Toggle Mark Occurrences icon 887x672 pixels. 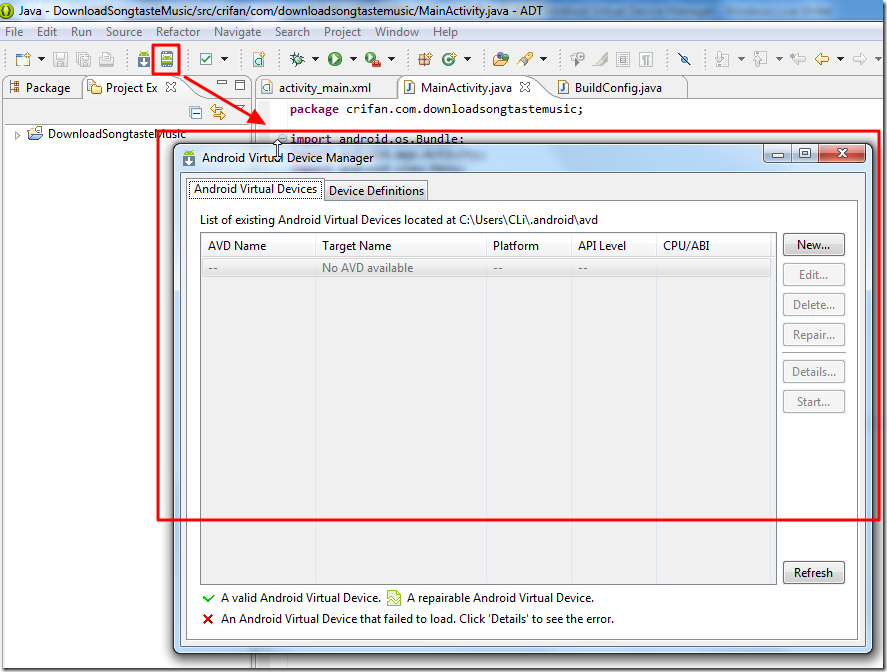point(601,59)
